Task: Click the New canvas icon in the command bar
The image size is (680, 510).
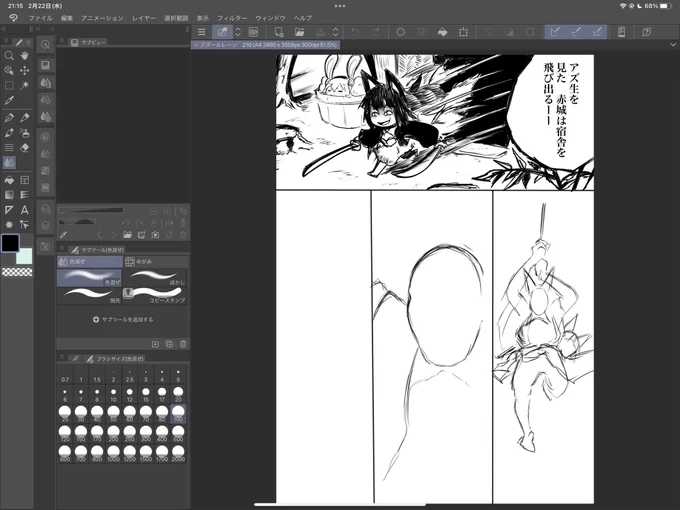Action: click(279, 32)
